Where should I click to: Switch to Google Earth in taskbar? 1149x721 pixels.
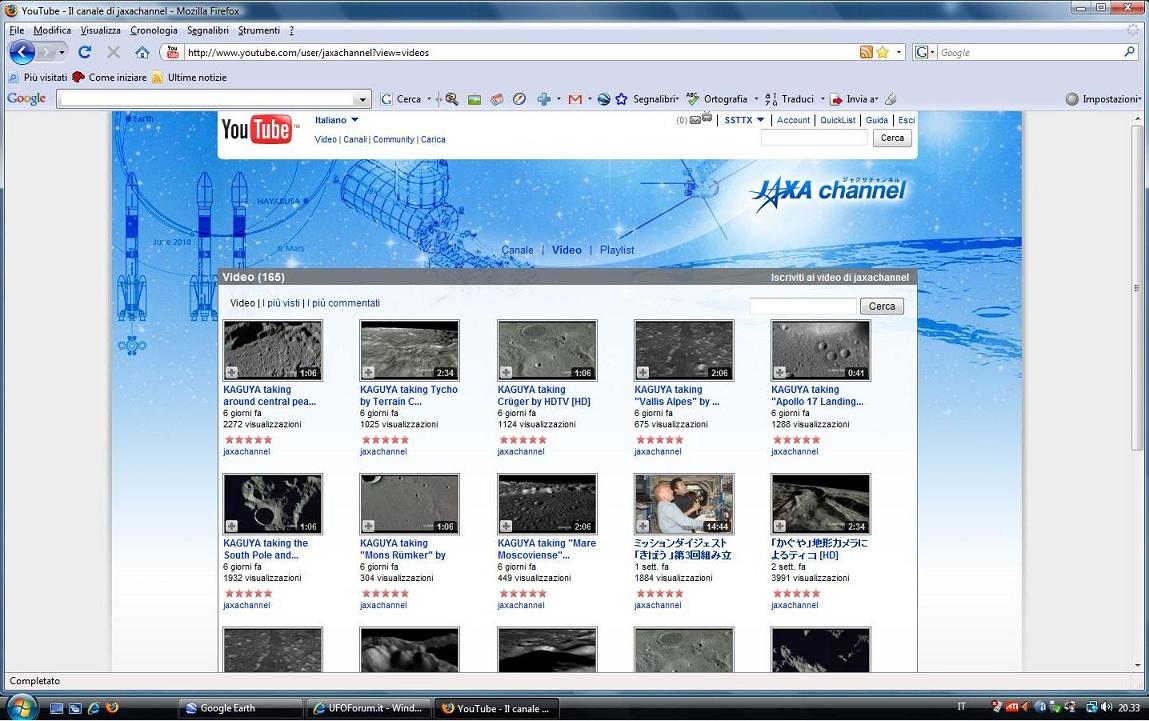pos(240,708)
